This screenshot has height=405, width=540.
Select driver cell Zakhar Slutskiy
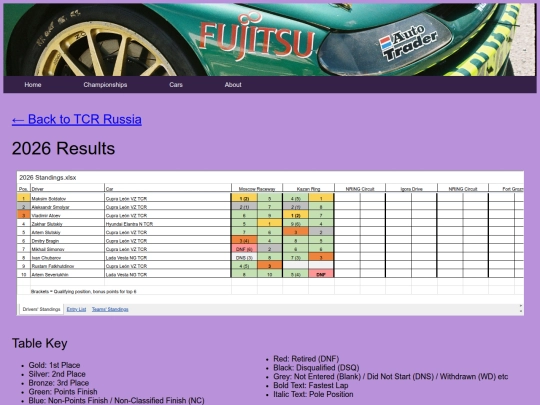(x=68, y=224)
